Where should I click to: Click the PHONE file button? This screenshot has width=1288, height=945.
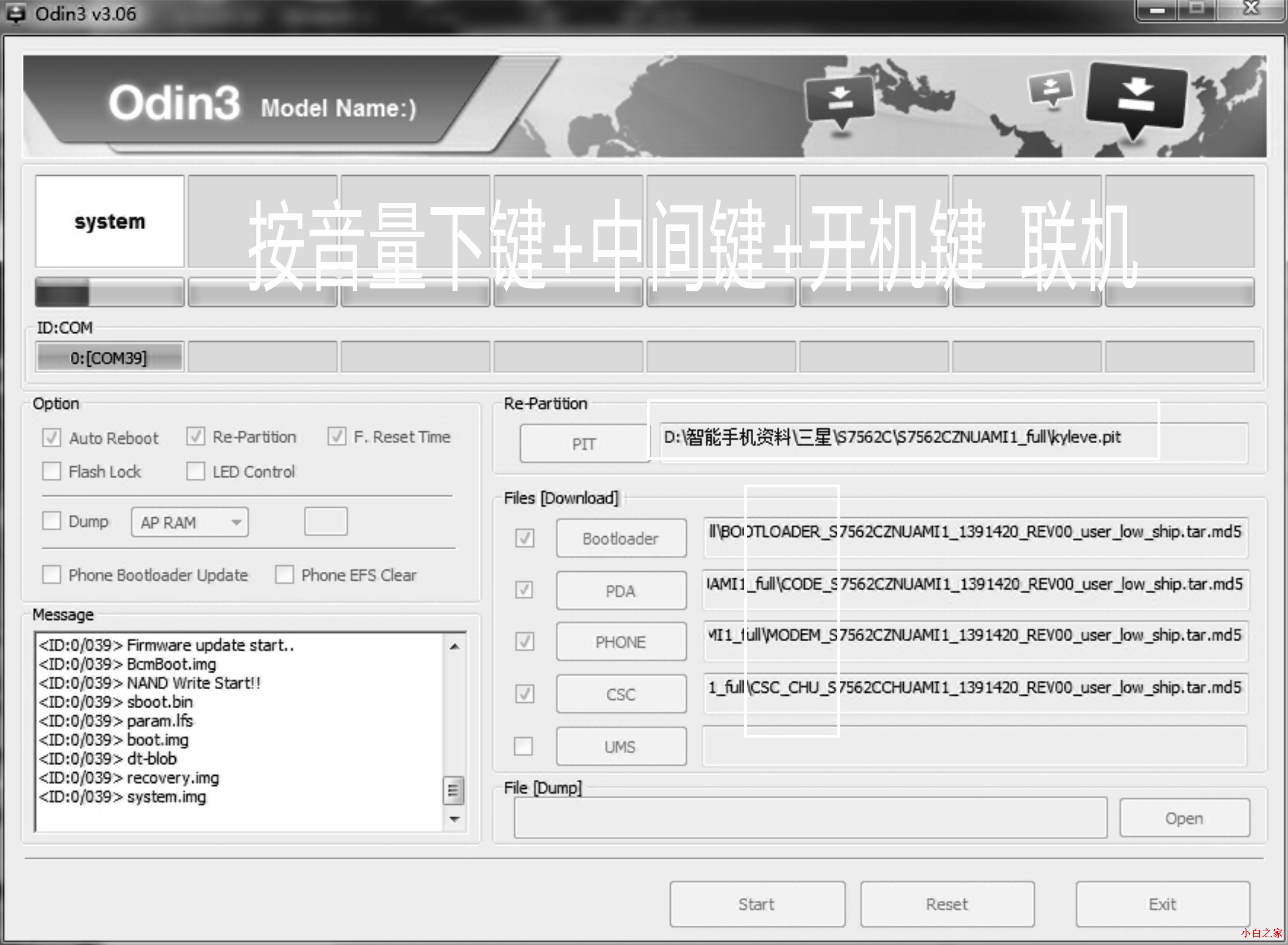tap(621, 642)
